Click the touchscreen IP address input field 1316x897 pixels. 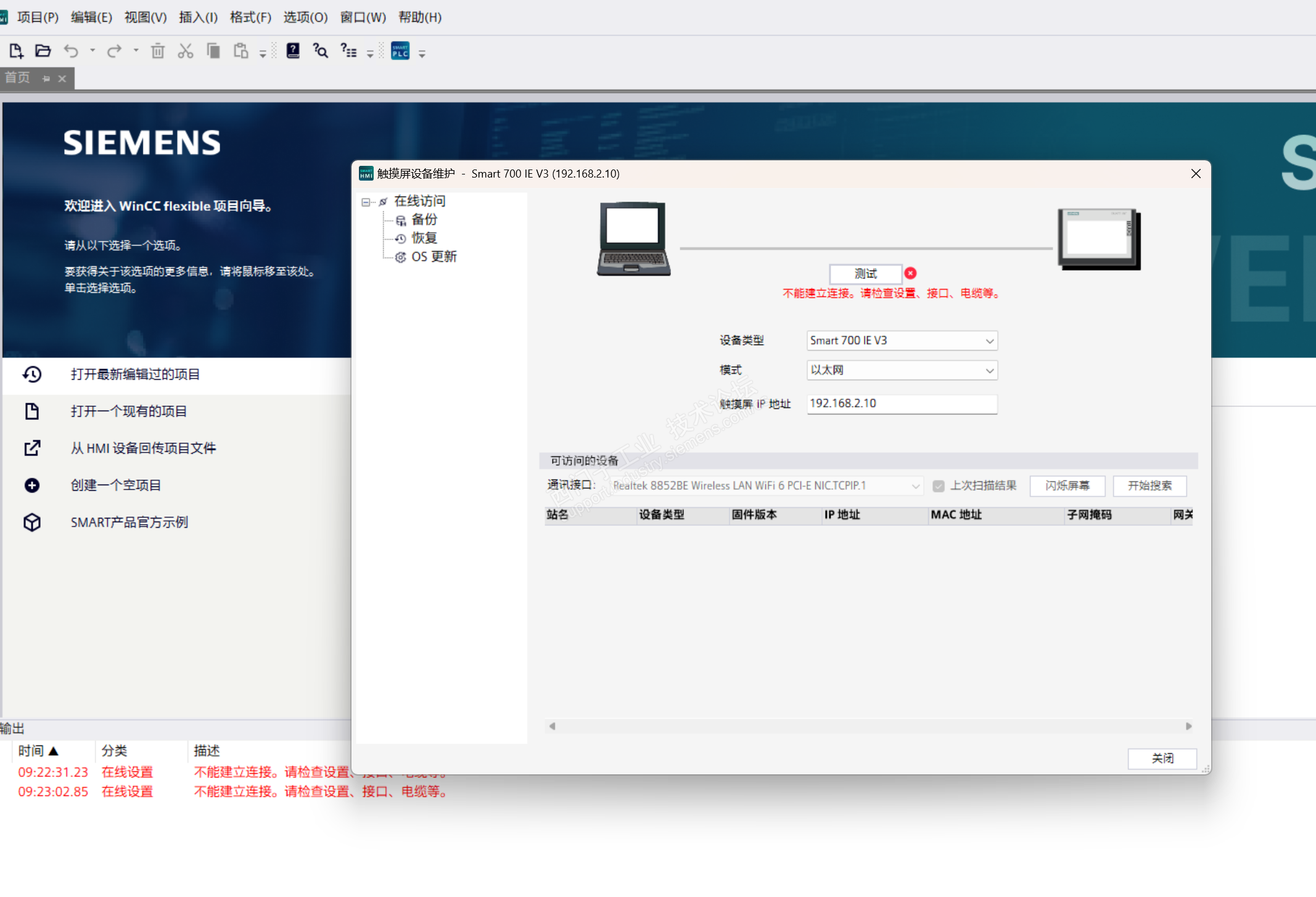[x=901, y=404]
